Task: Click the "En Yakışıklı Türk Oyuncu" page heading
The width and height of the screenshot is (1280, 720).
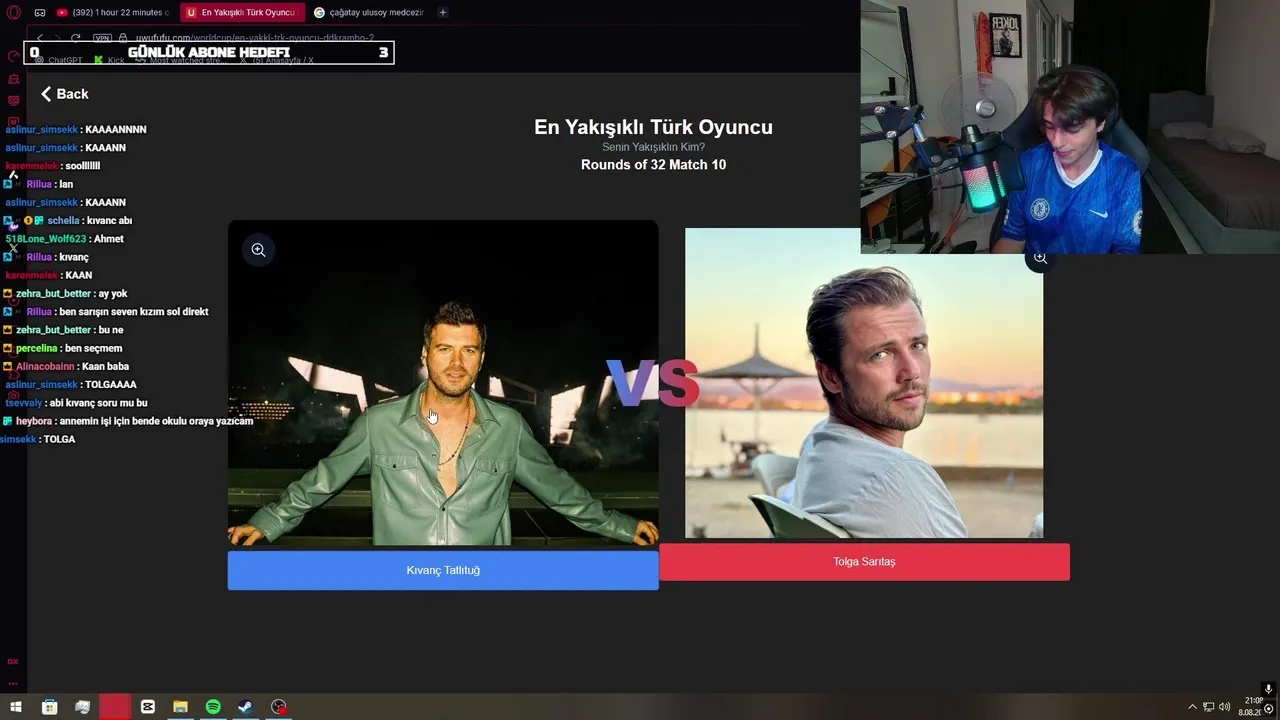Action: tap(653, 127)
